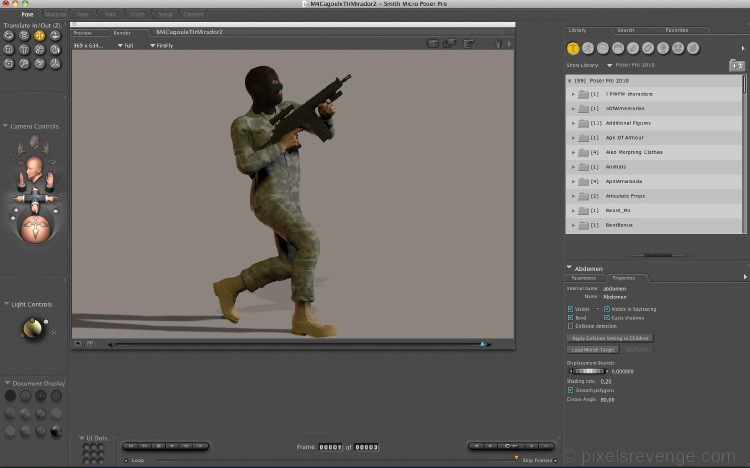Toggle the Bend checkbox
750x468 pixels.
(x=570, y=318)
